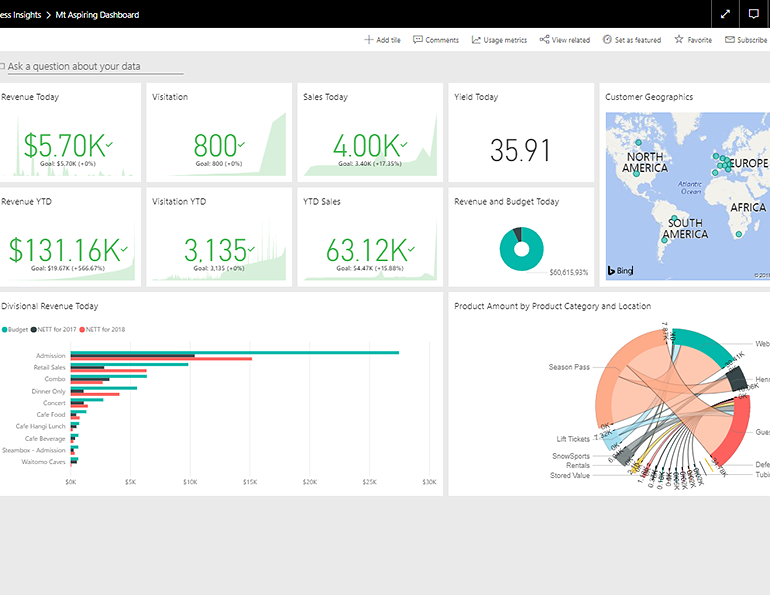
Task: Click the Budget legend teal swatch
Action: [x=4, y=329]
